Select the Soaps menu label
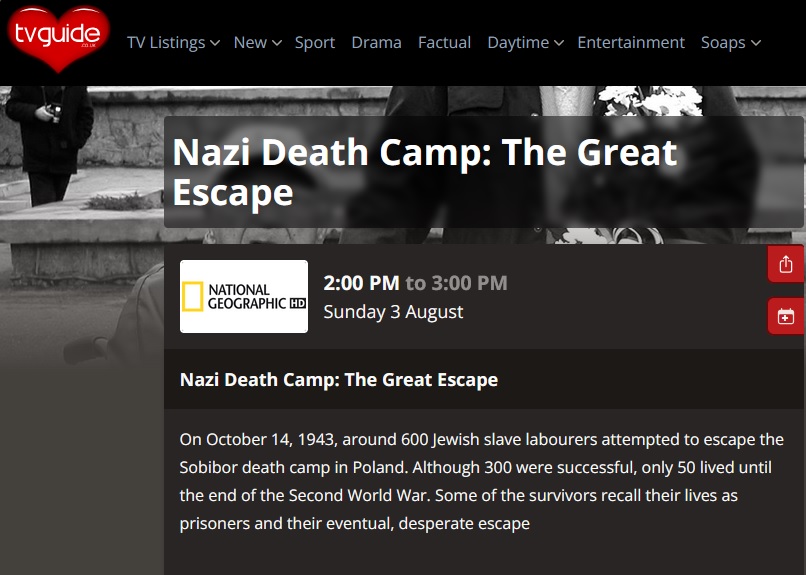 coord(723,43)
